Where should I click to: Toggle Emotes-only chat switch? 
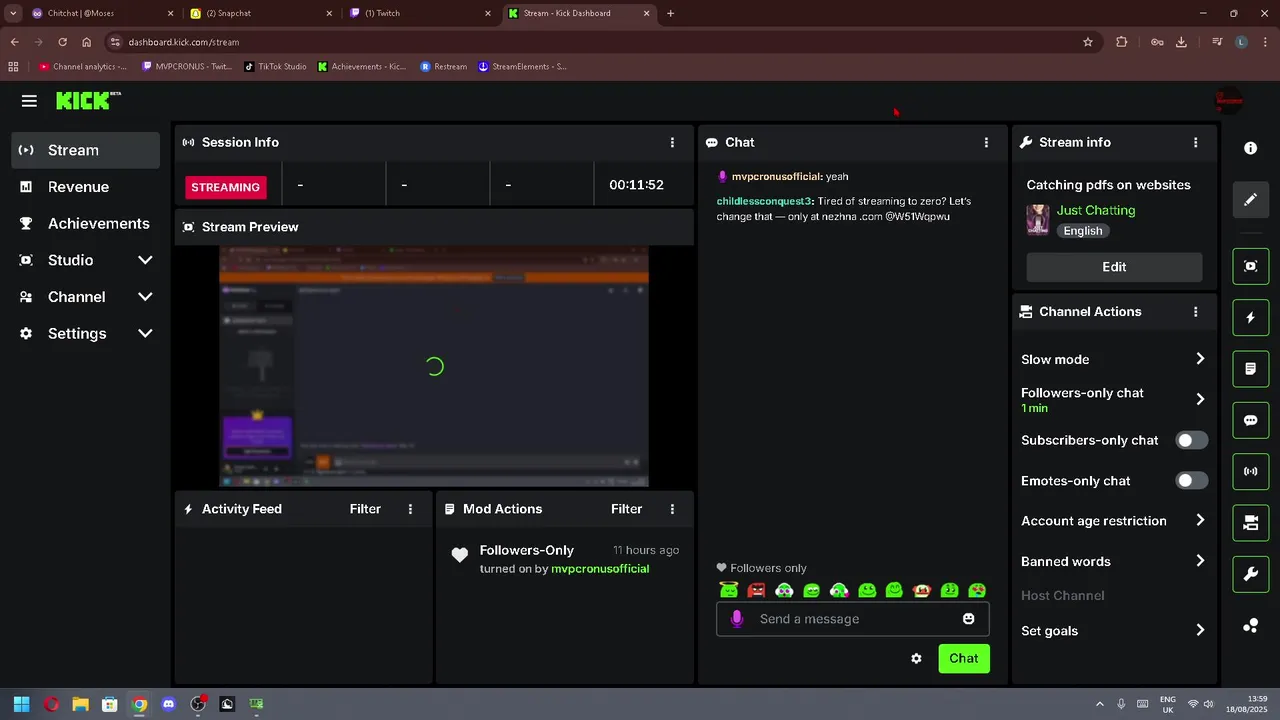tap(1191, 481)
